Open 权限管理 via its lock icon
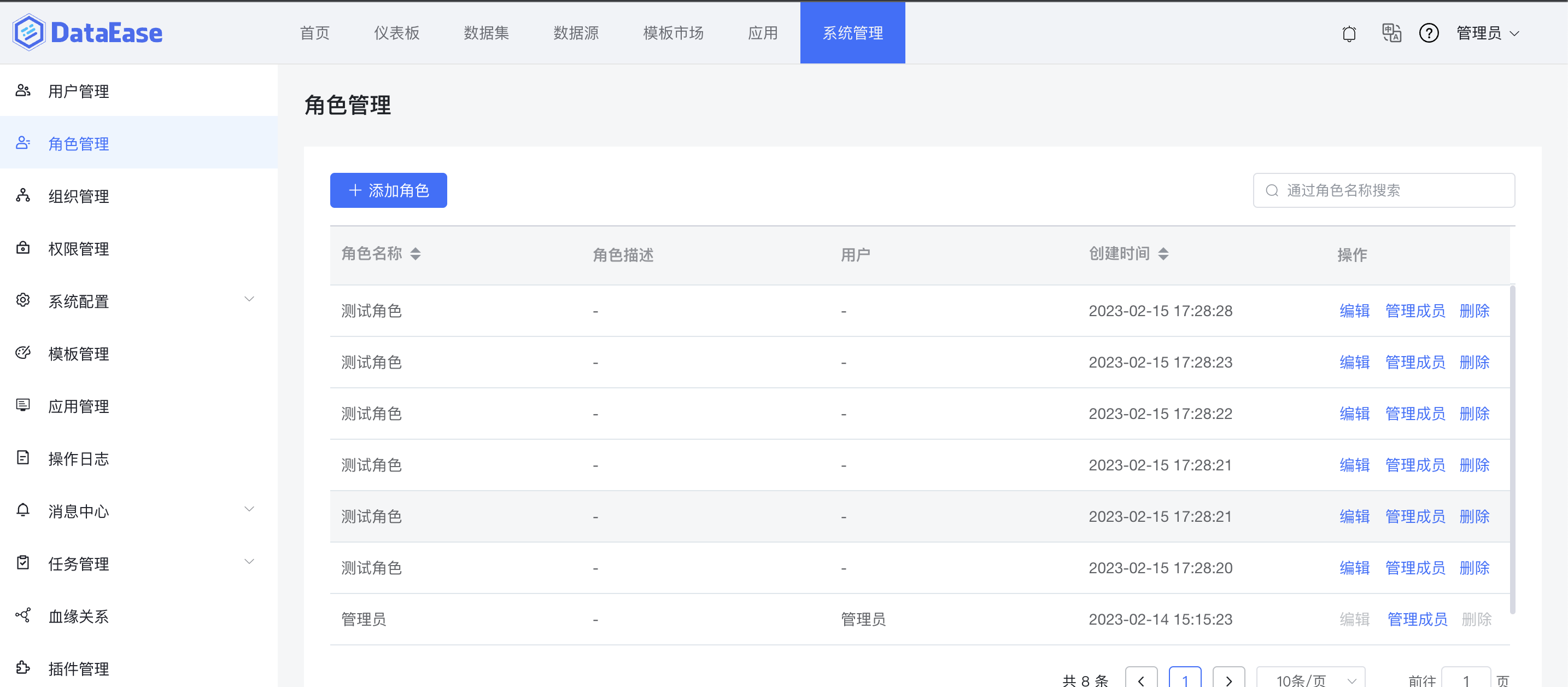Viewport: 1568px width, 687px height. (x=23, y=248)
